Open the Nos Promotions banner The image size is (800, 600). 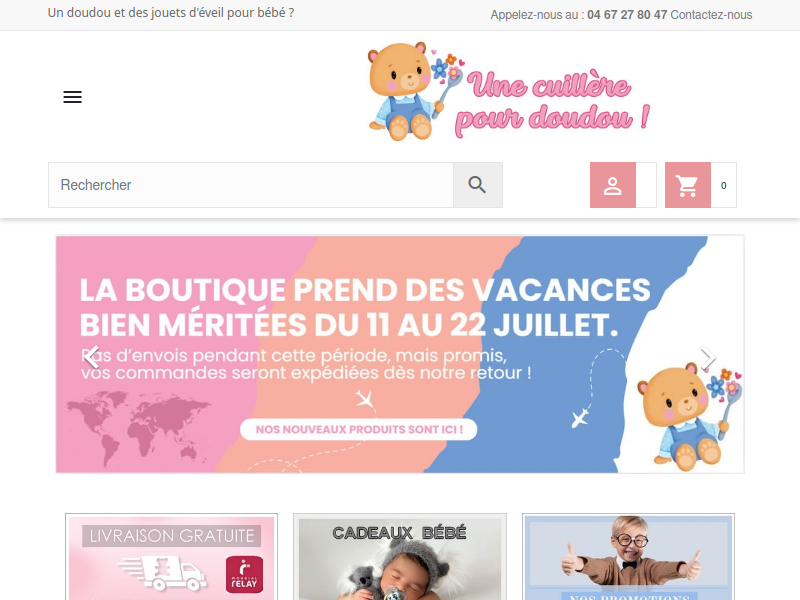click(628, 557)
